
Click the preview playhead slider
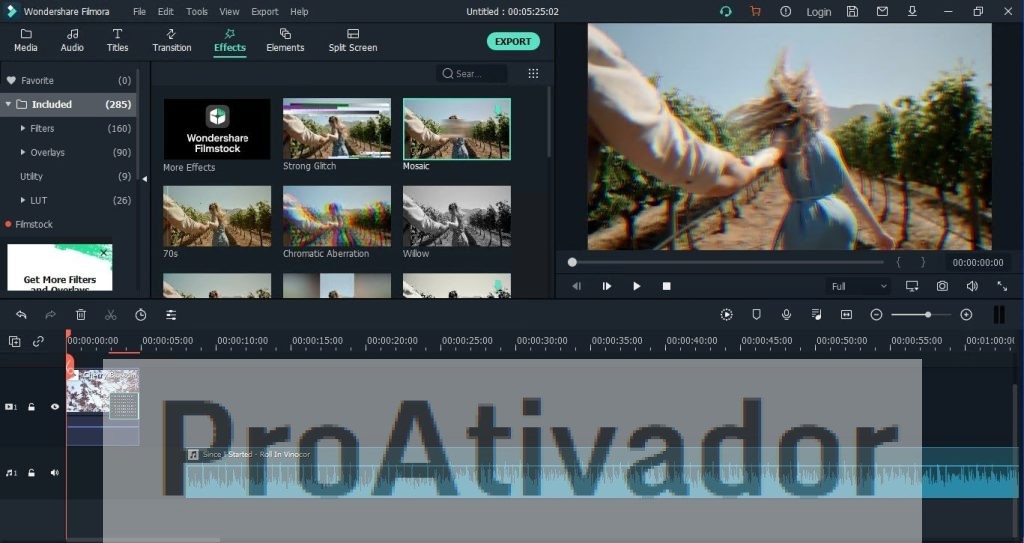pyautogui.click(x=572, y=262)
